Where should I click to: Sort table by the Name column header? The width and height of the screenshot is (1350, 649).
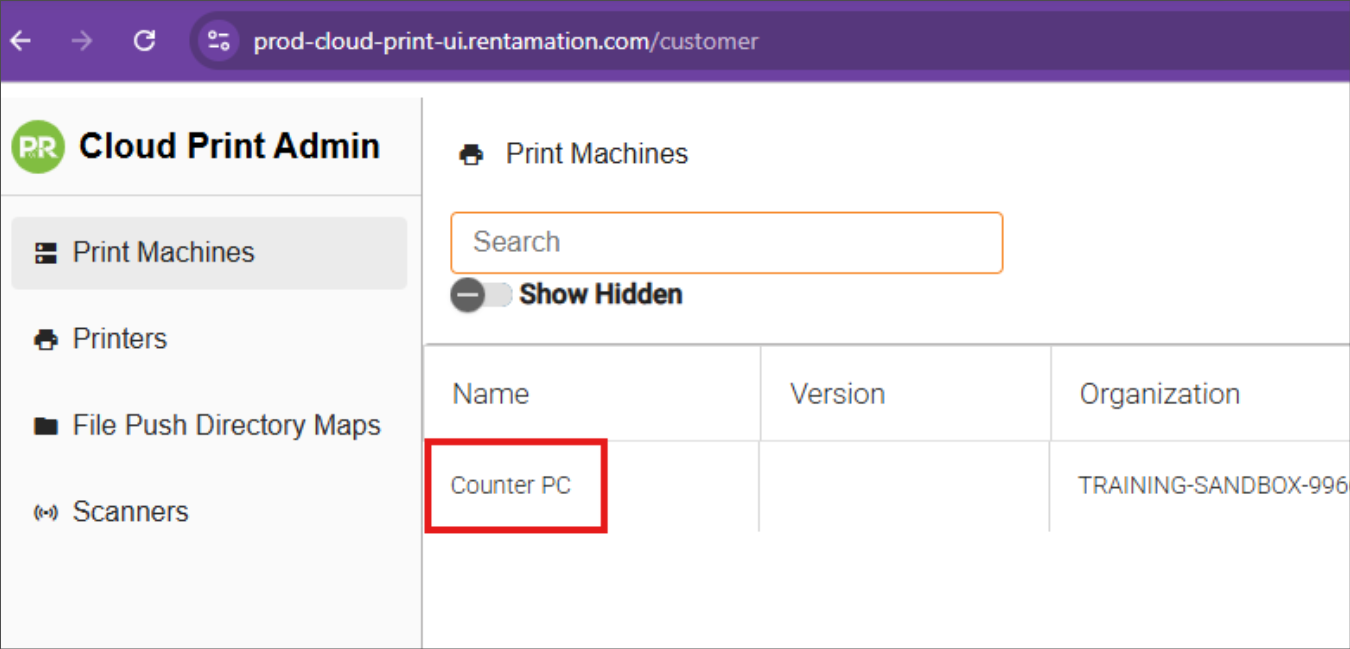[x=491, y=394]
